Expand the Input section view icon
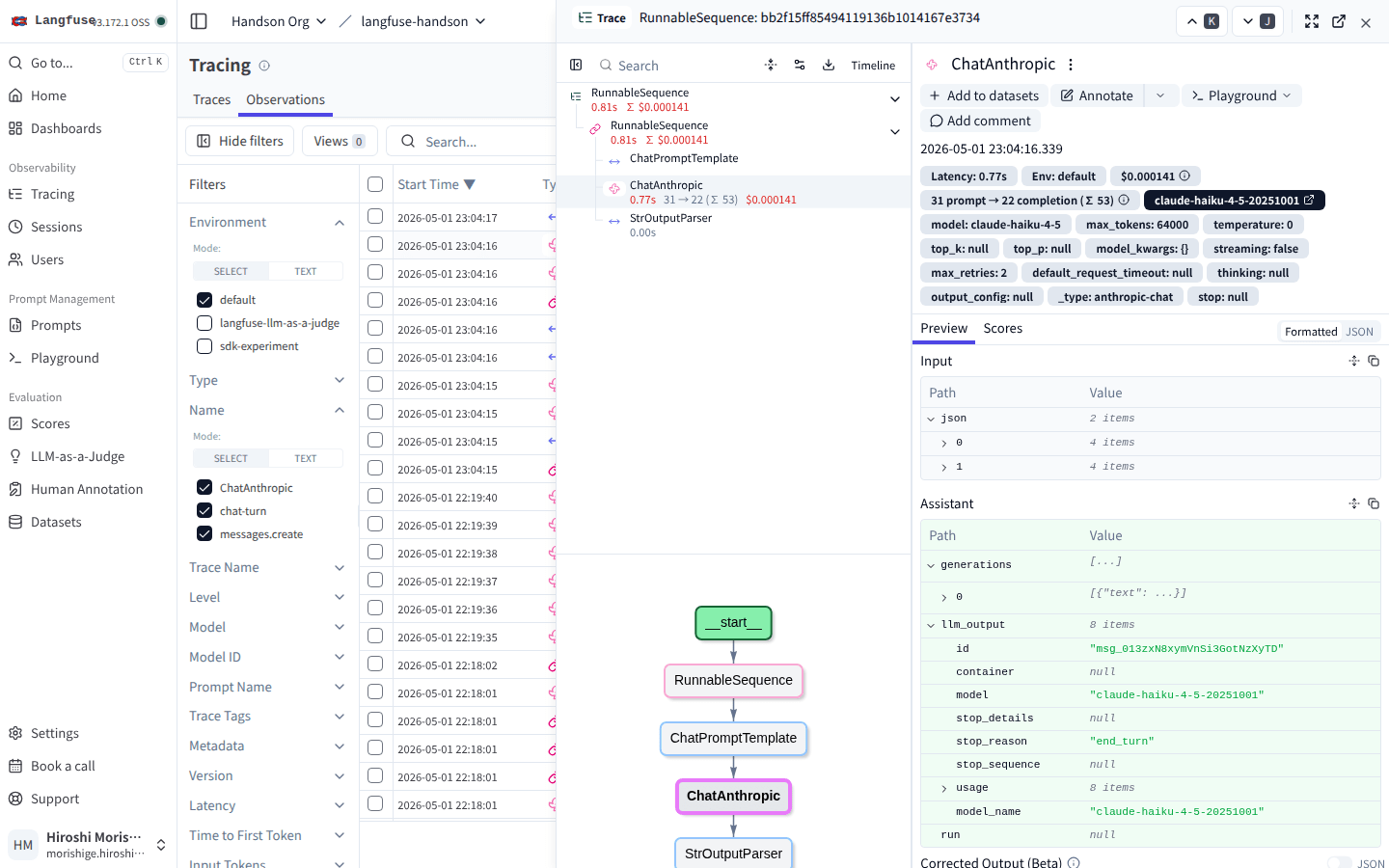1389x868 pixels. point(1354,361)
